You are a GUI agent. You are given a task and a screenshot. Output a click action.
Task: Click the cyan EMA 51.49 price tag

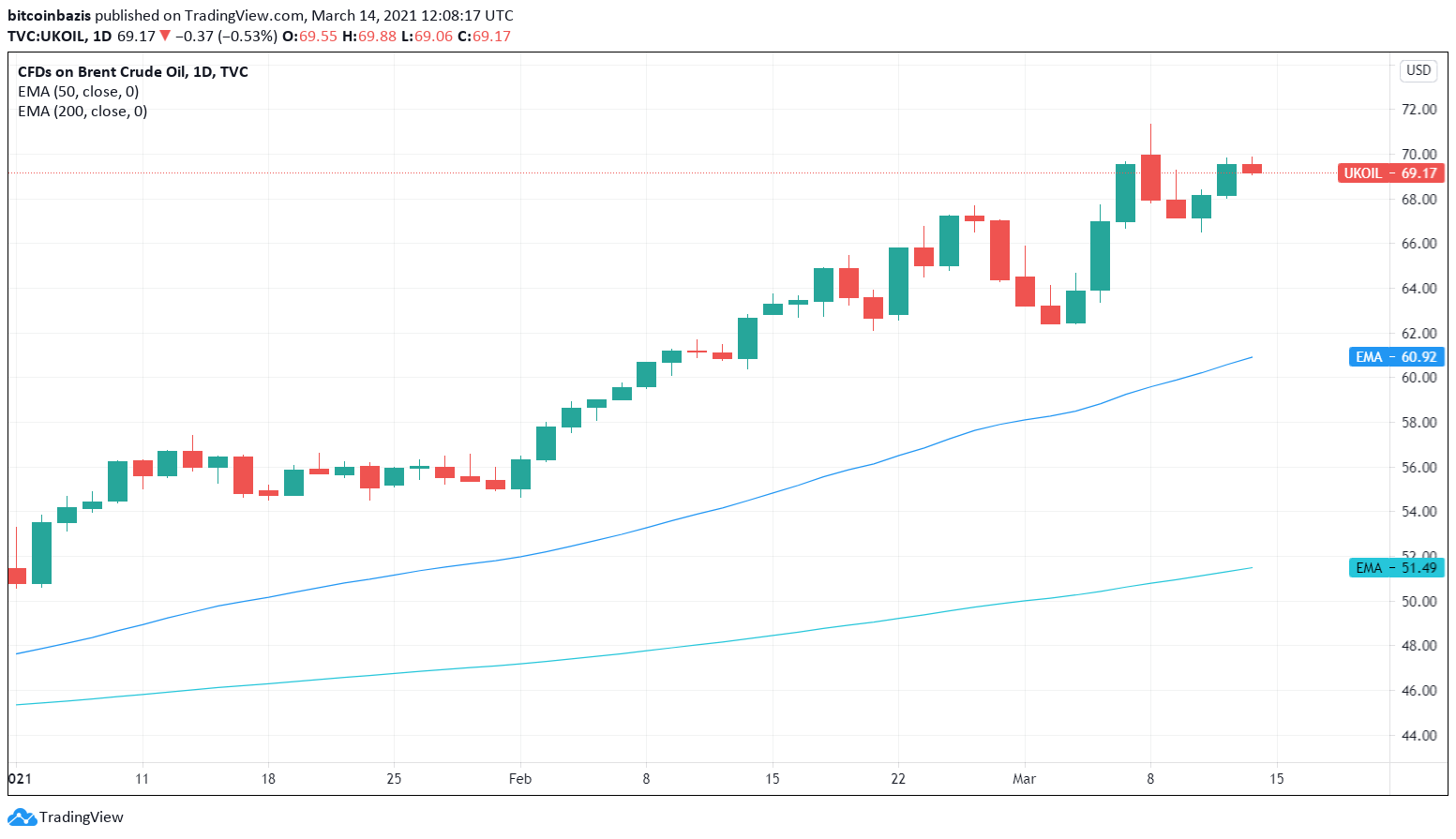(x=1395, y=568)
